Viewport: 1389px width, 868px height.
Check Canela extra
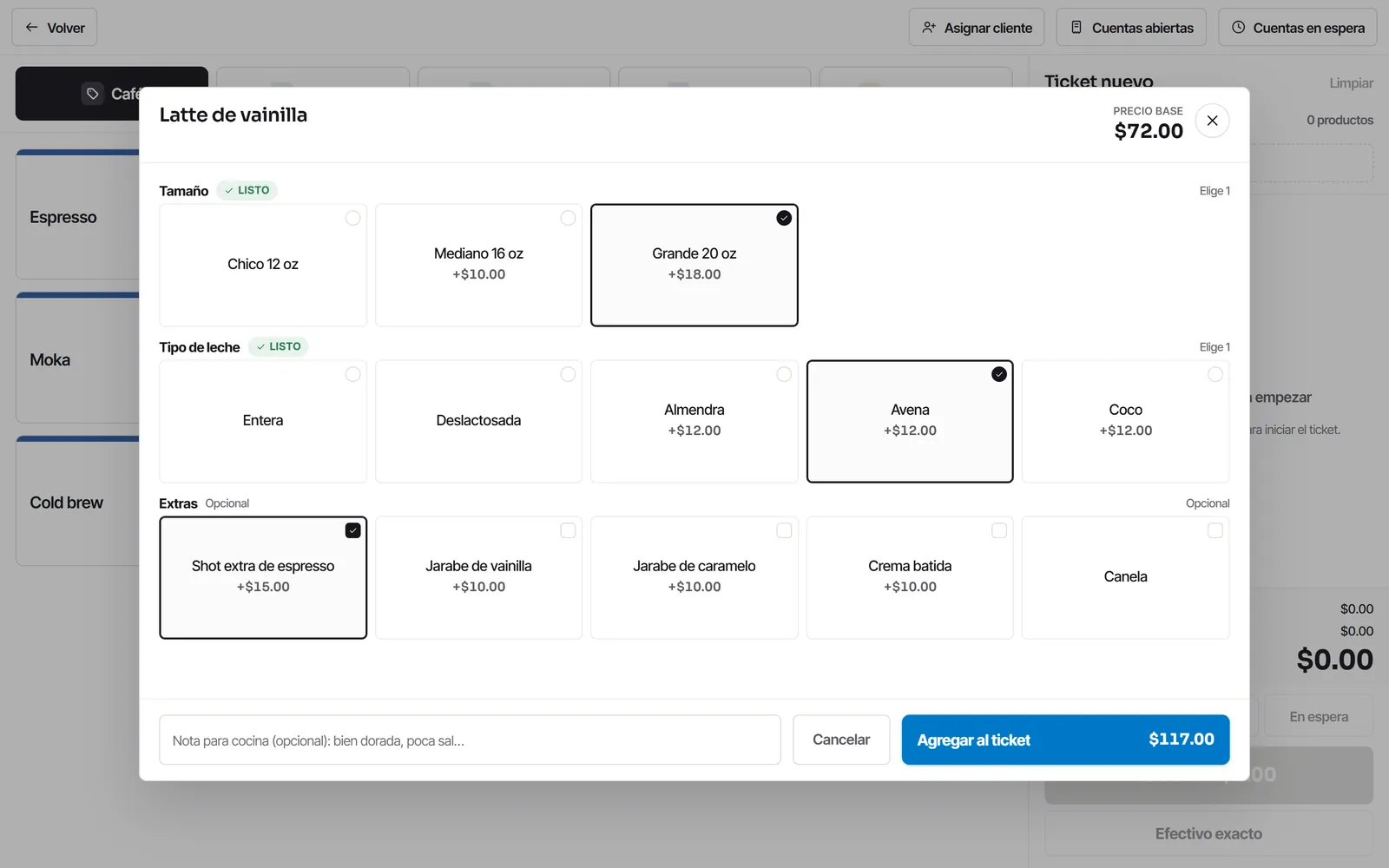(1125, 578)
